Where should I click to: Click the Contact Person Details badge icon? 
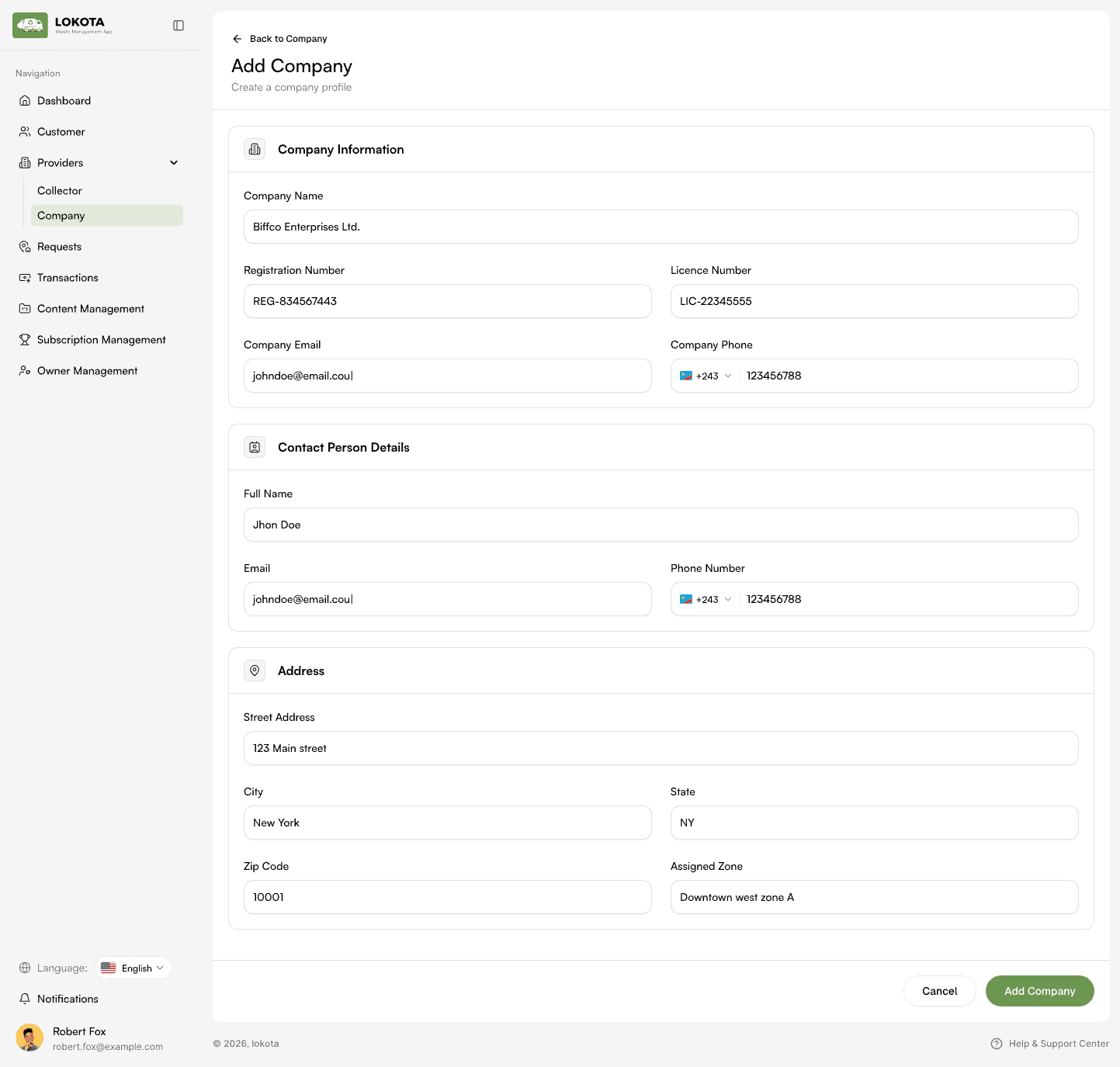point(255,447)
